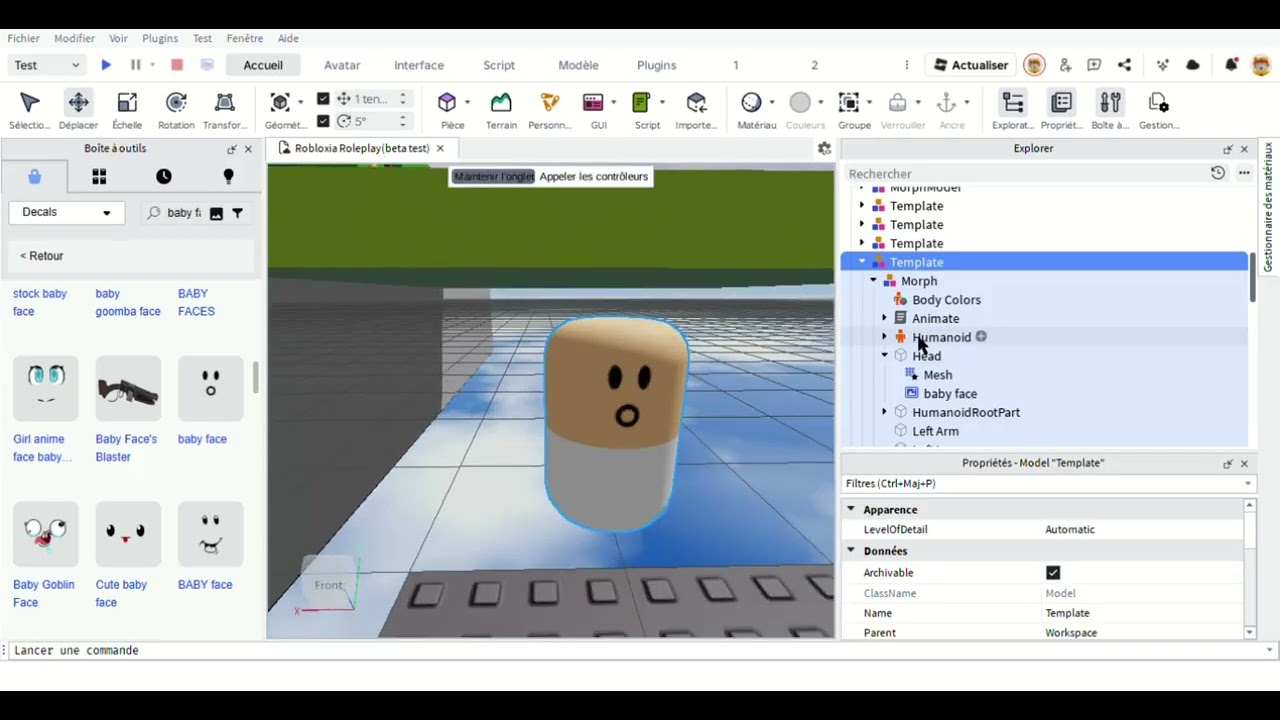Add child to Humanoid plus button
The height and width of the screenshot is (720, 1280).
[x=981, y=337]
